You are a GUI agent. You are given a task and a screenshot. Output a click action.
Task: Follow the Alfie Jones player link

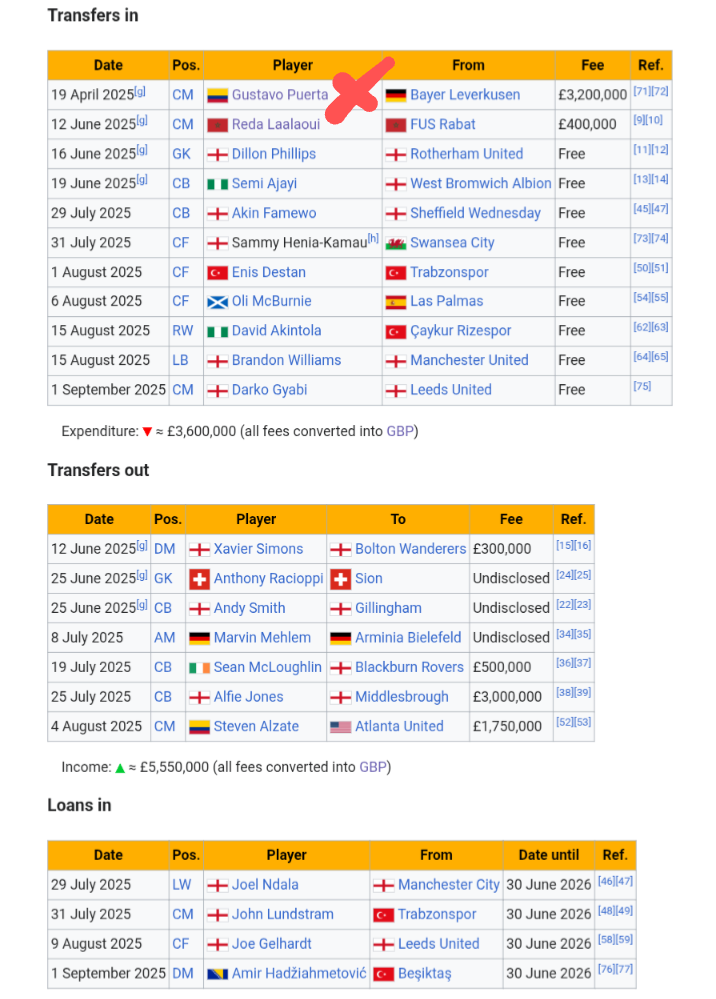(248, 697)
